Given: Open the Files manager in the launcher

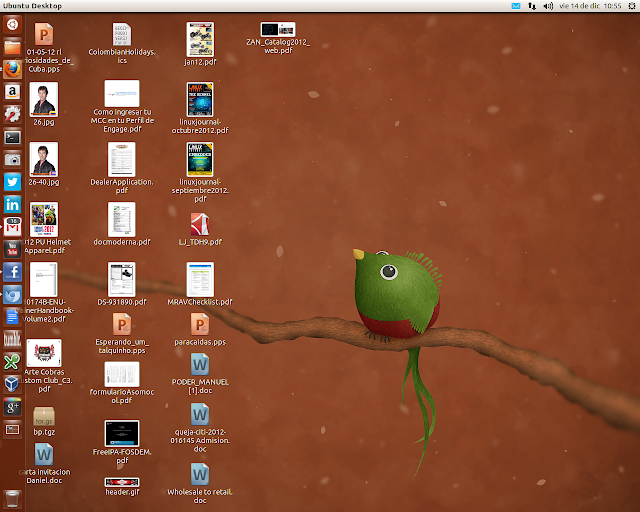Looking at the screenshot, I should pyautogui.click(x=12, y=47).
